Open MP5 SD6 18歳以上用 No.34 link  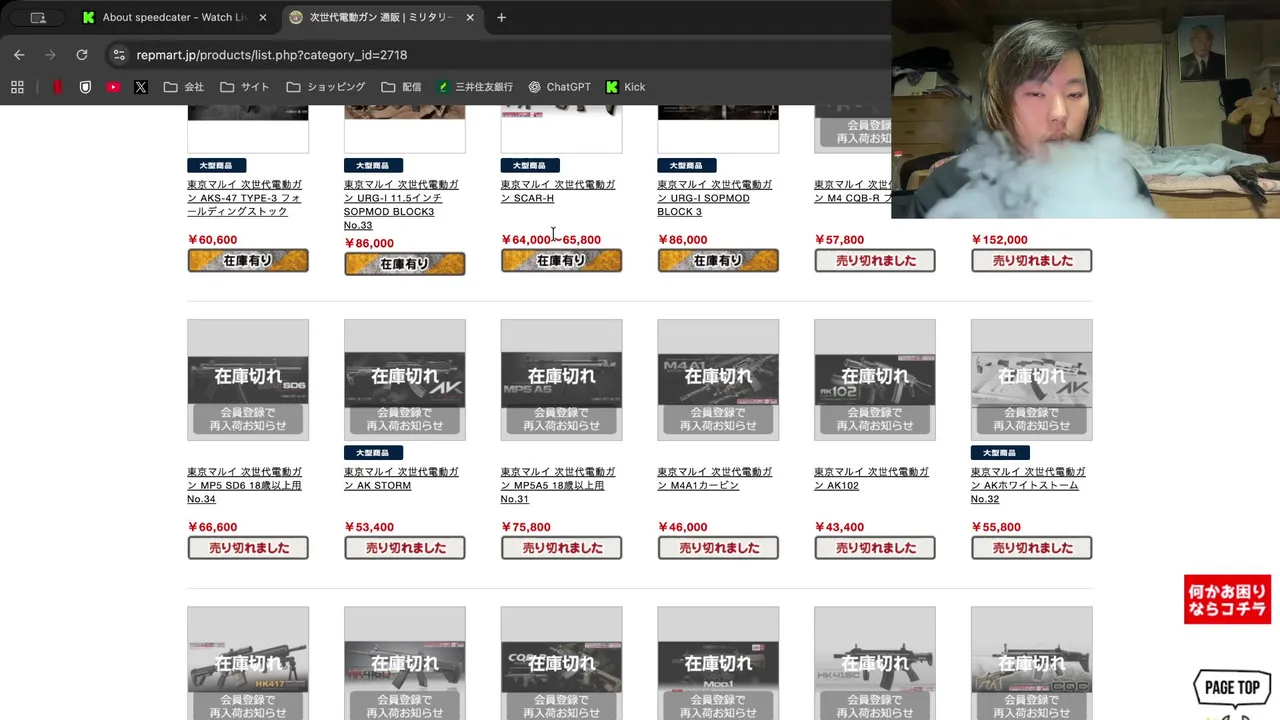tap(245, 485)
